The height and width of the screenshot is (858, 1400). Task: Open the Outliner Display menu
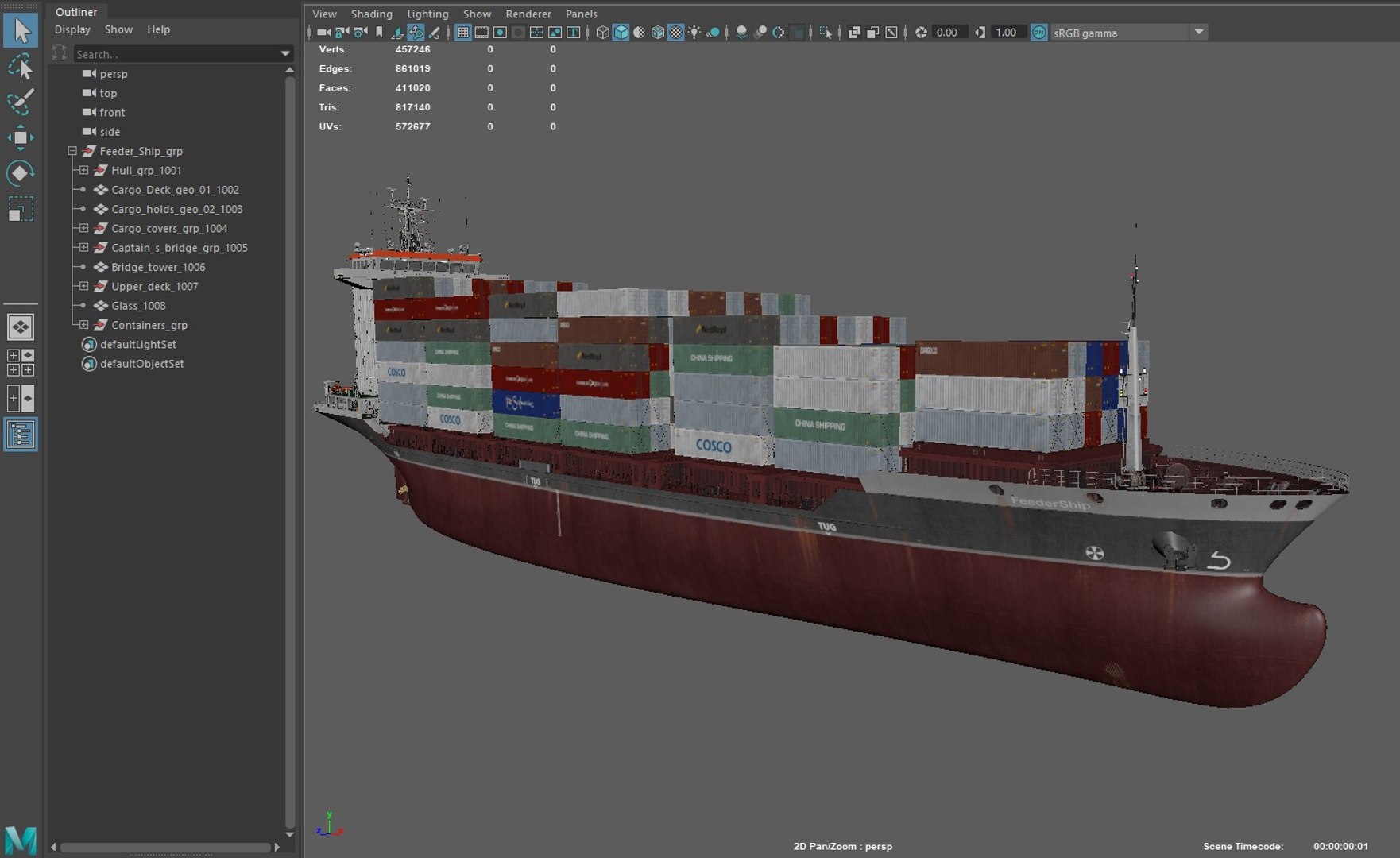(x=72, y=29)
